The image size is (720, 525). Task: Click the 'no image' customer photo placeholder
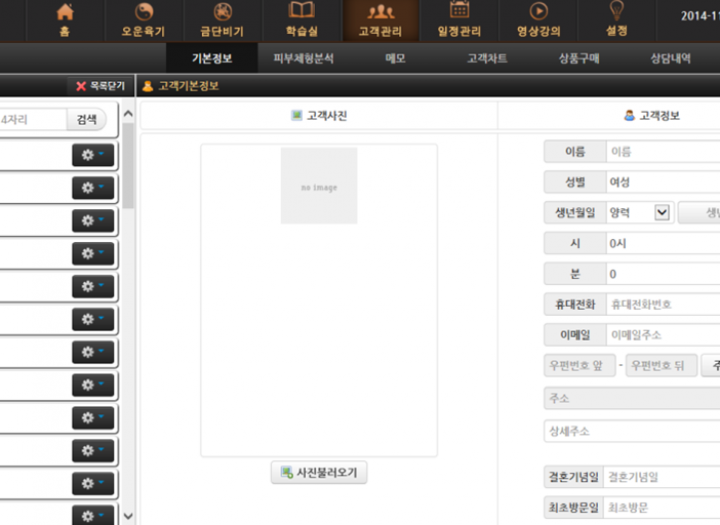click(x=318, y=186)
